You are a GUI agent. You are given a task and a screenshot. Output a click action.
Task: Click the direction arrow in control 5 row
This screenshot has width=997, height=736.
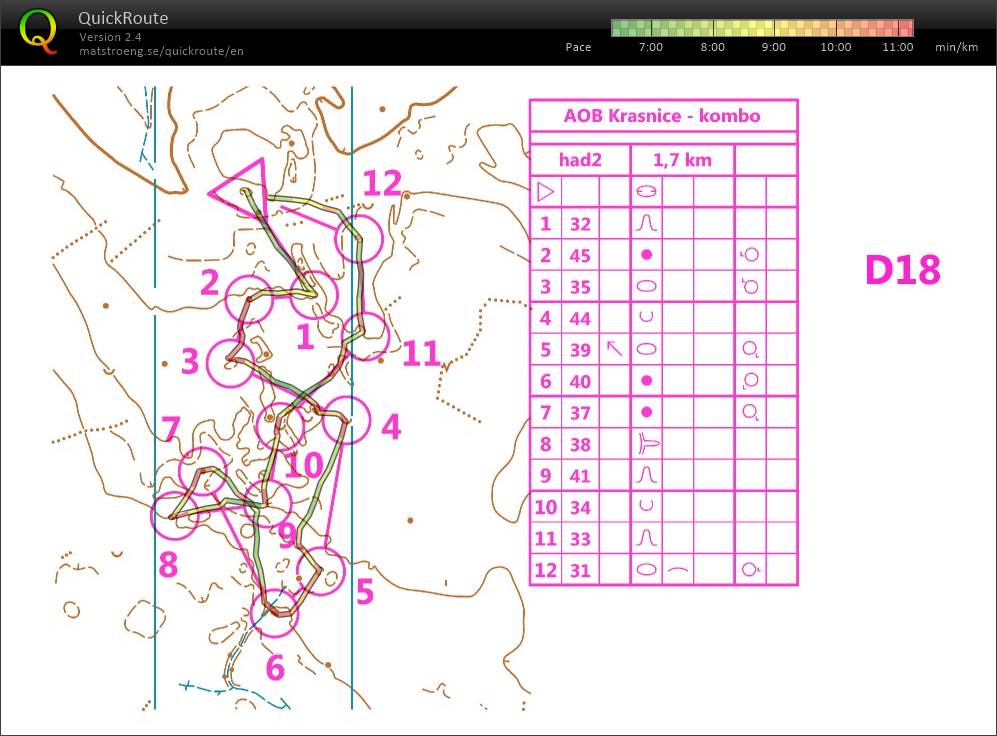[614, 348]
